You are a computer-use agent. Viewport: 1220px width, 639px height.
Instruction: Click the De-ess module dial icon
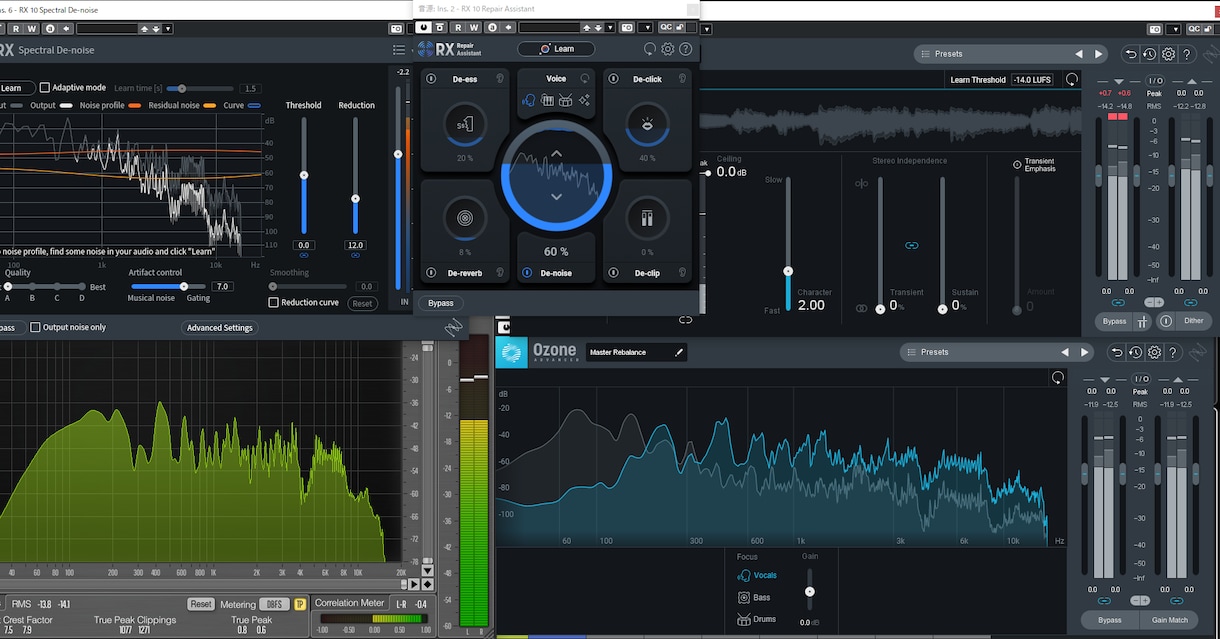tap(465, 124)
